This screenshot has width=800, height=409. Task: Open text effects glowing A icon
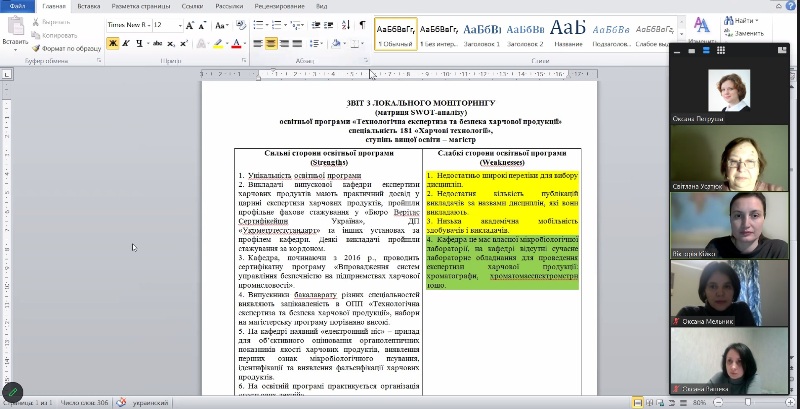tap(201, 44)
